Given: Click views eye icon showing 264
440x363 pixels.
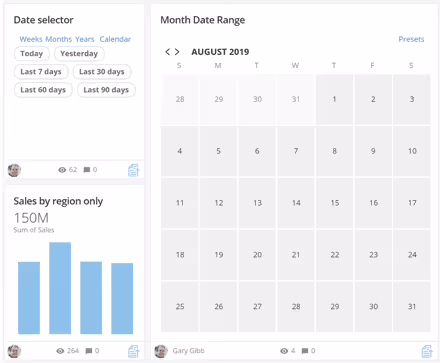Looking at the screenshot, I should click(60, 351).
